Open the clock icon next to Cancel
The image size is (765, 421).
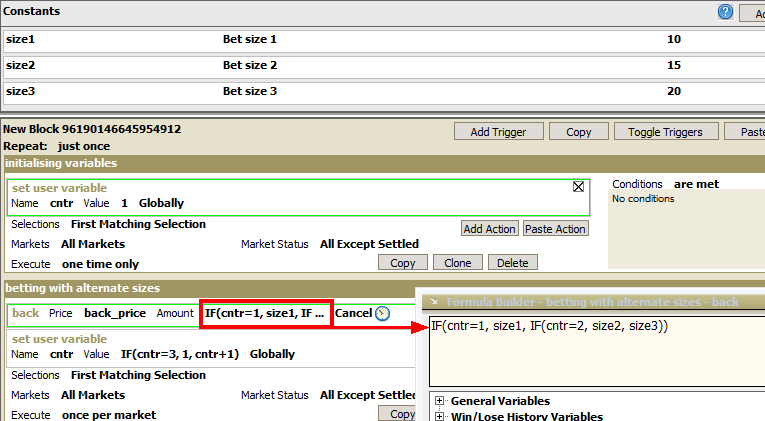point(382,313)
